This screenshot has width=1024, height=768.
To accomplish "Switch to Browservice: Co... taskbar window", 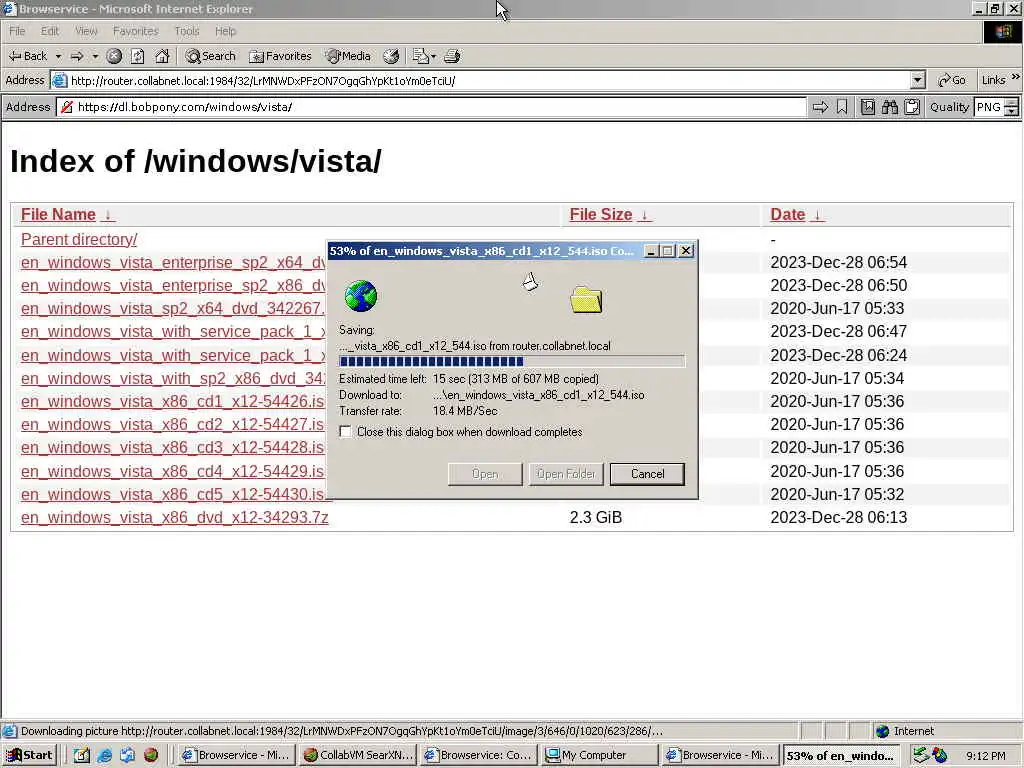I will coord(478,755).
